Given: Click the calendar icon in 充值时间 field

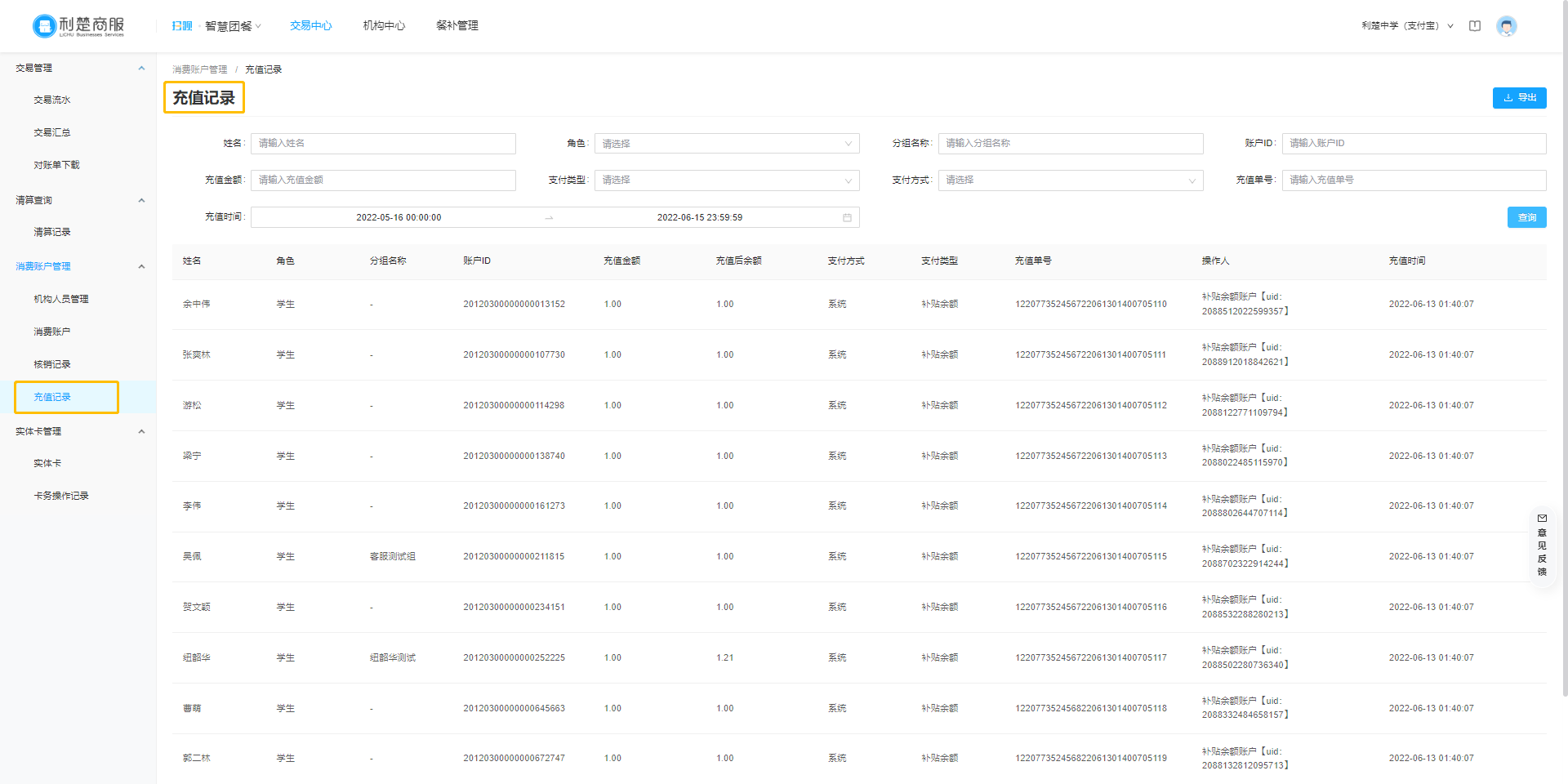Looking at the screenshot, I should [x=847, y=217].
